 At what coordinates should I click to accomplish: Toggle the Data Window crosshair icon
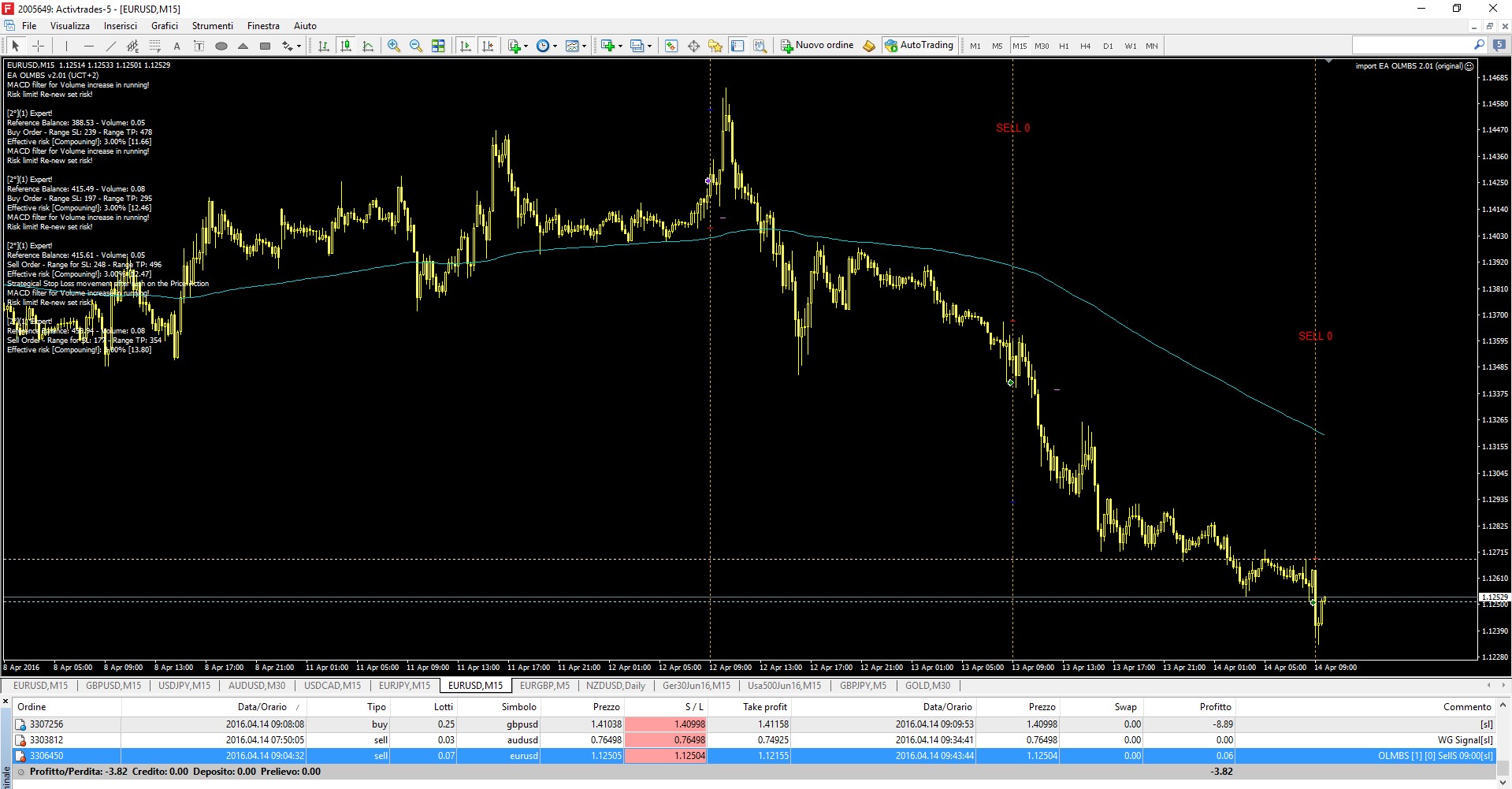pyautogui.click(x=693, y=46)
